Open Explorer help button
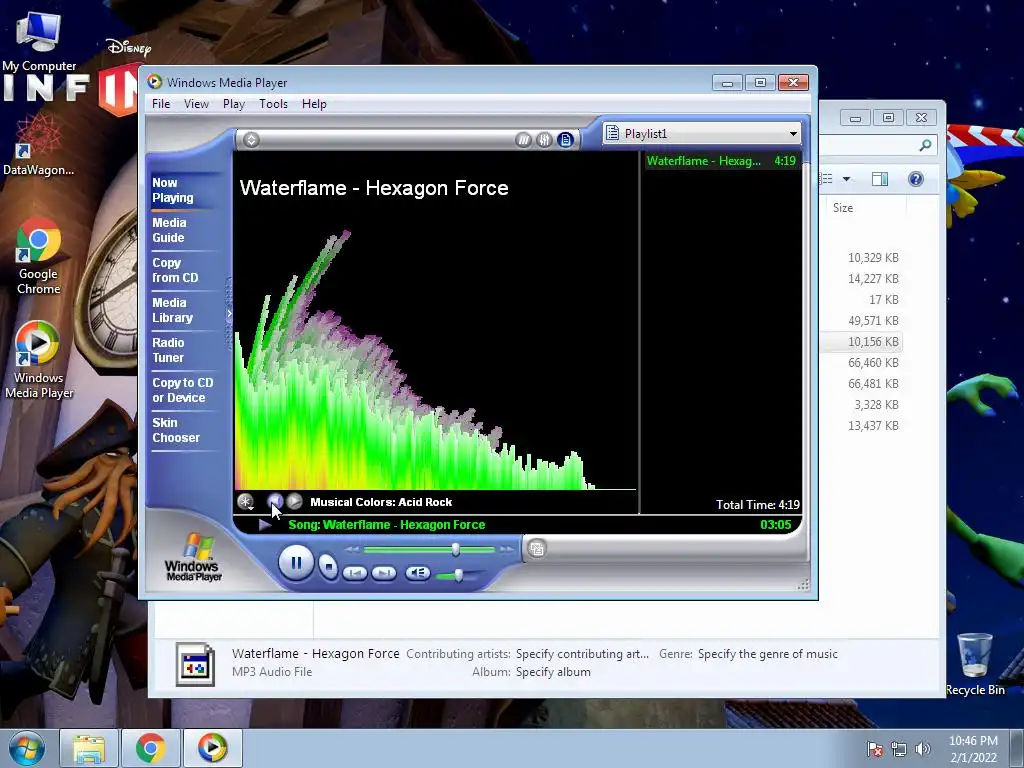This screenshot has width=1024, height=768. pos(916,179)
